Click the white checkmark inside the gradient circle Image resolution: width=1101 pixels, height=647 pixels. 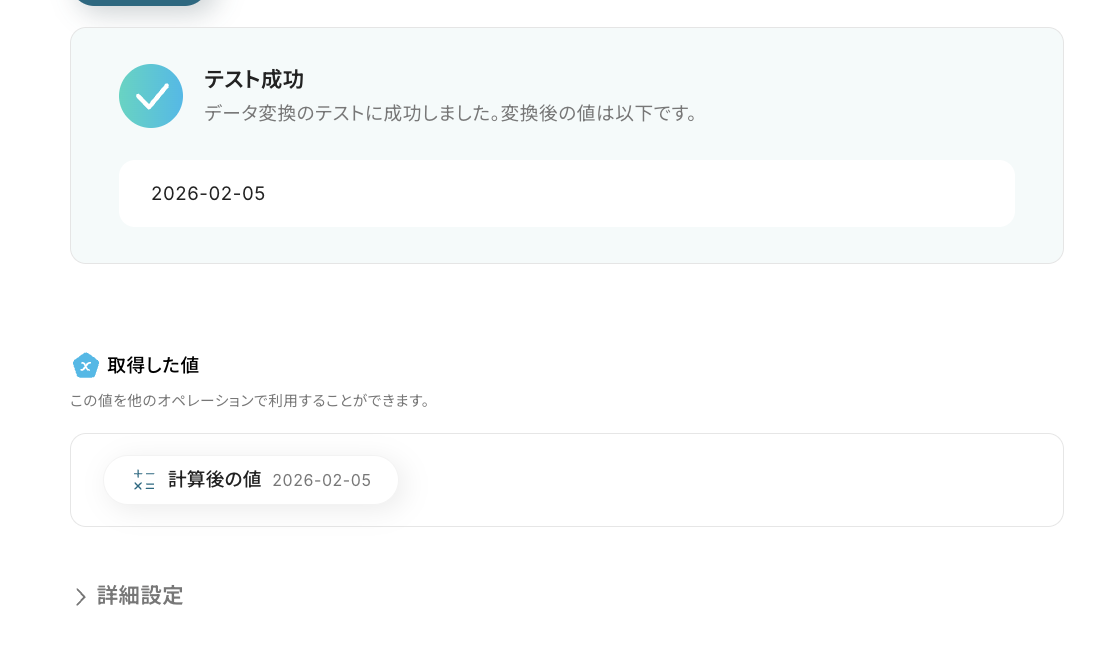pos(152,96)
